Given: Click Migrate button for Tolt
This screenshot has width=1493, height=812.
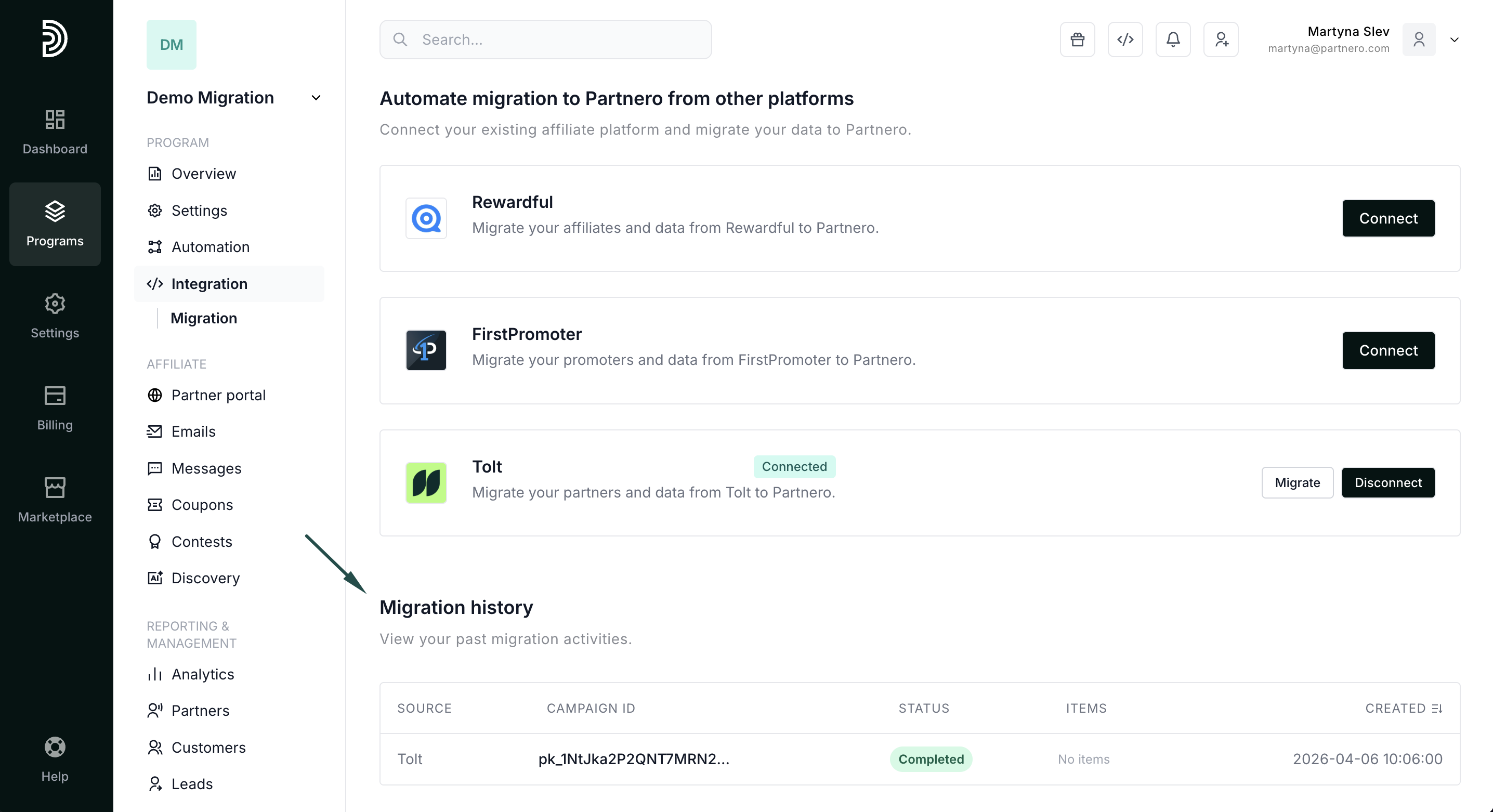Looking at the screenshot, I should coord(1297,483).
